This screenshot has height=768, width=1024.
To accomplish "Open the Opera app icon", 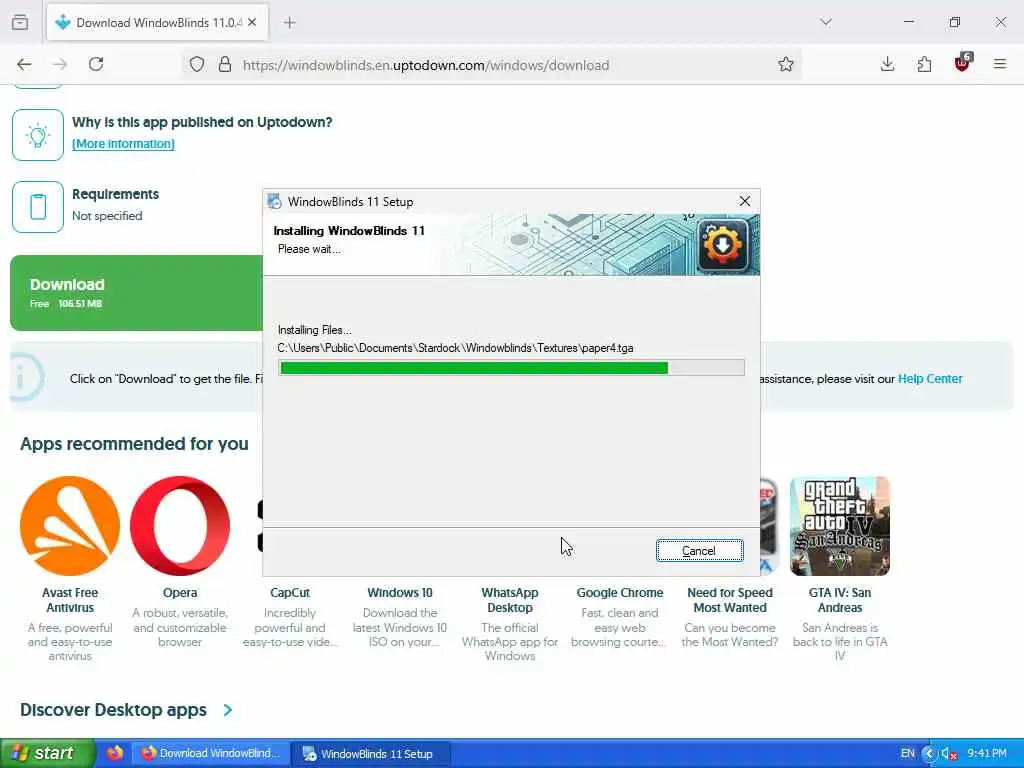I will tap(180, 526).
